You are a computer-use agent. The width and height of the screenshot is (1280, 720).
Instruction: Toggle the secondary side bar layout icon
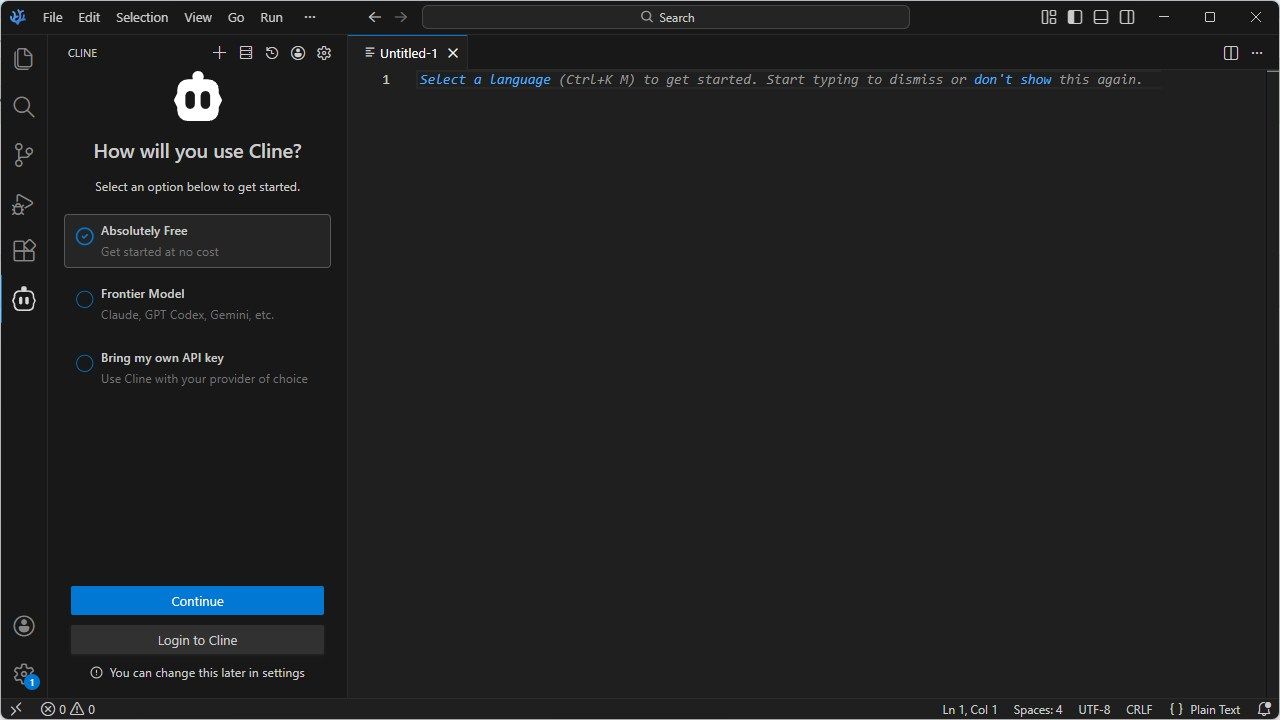(x=1127, y=17)
